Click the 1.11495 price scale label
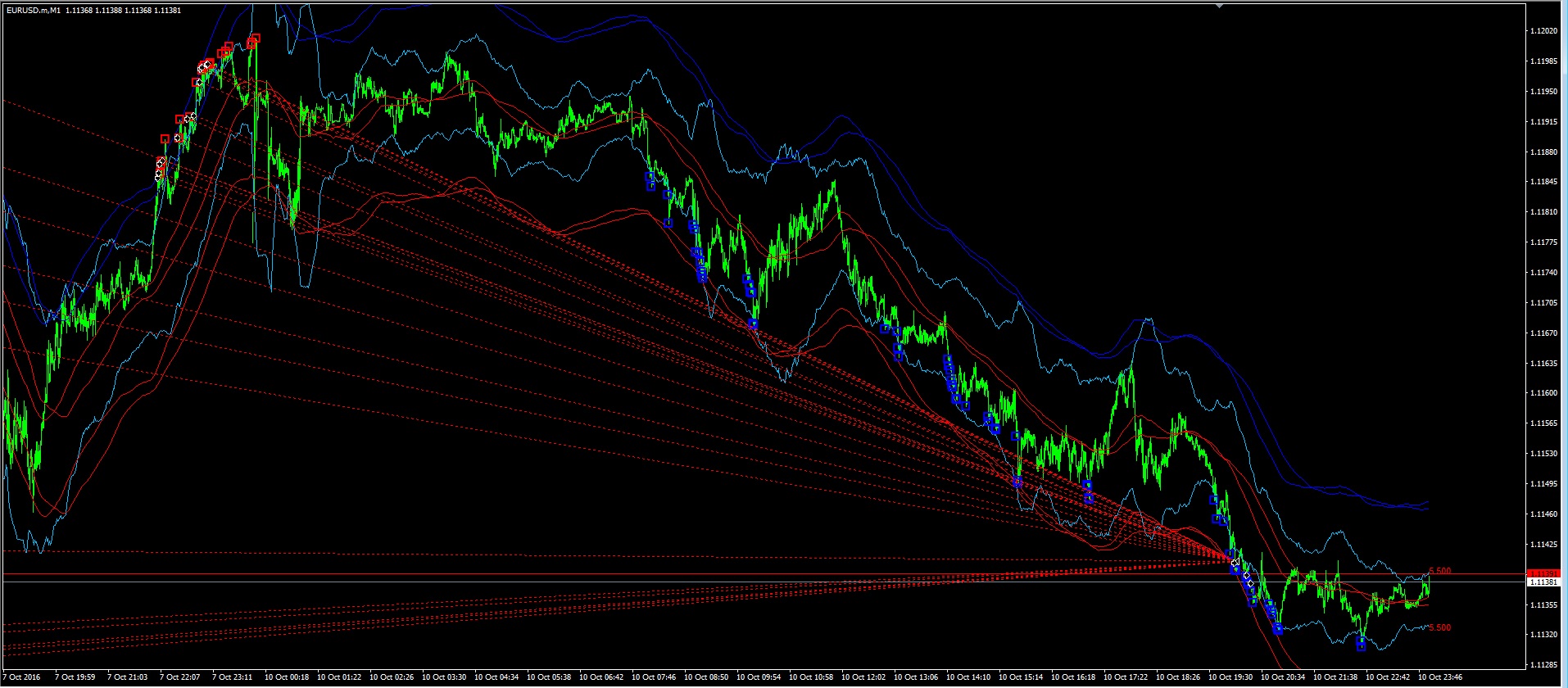This screenshot has width=1568, height=688. tap(1543, 484)
